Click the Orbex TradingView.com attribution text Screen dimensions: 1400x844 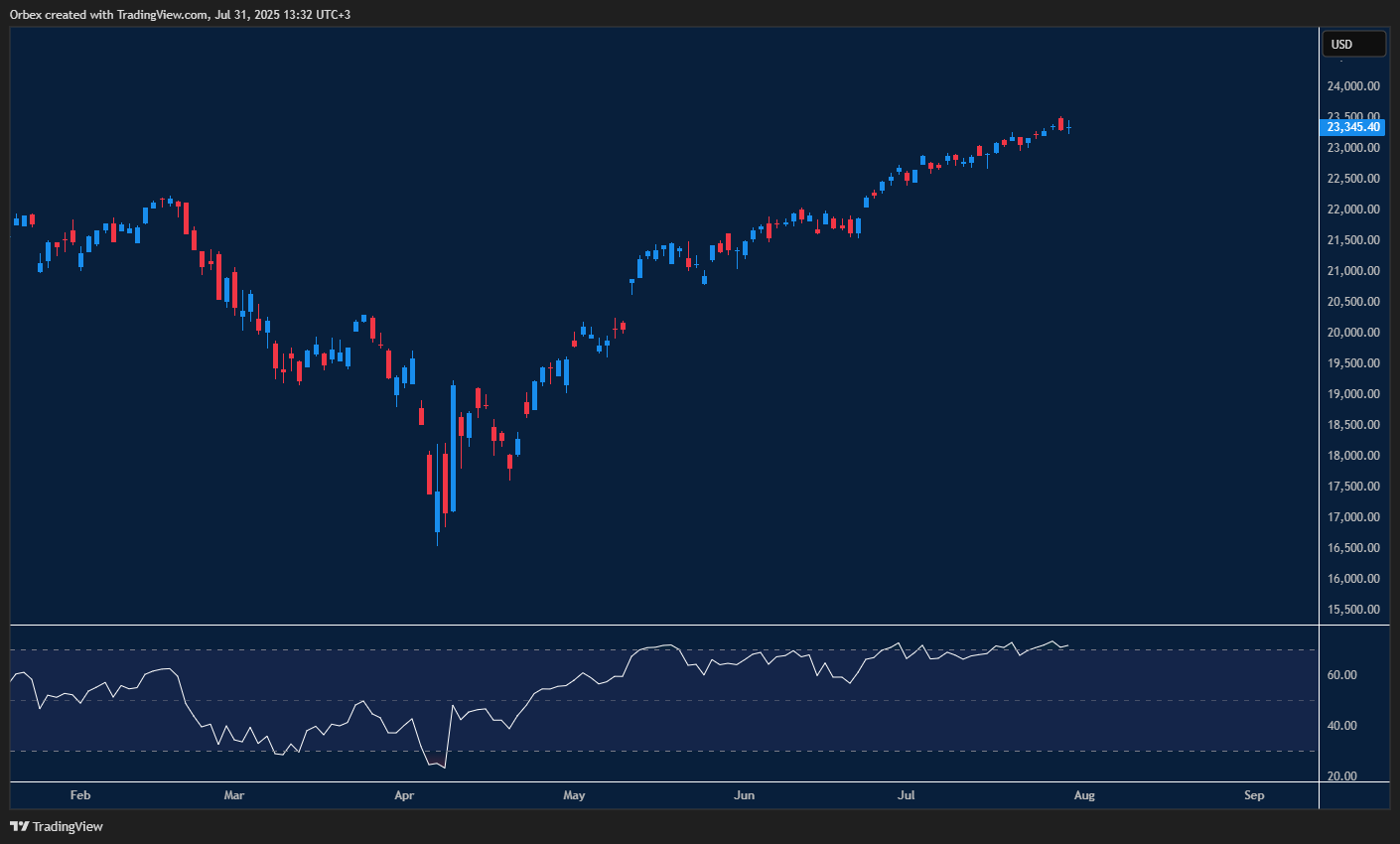179,14
